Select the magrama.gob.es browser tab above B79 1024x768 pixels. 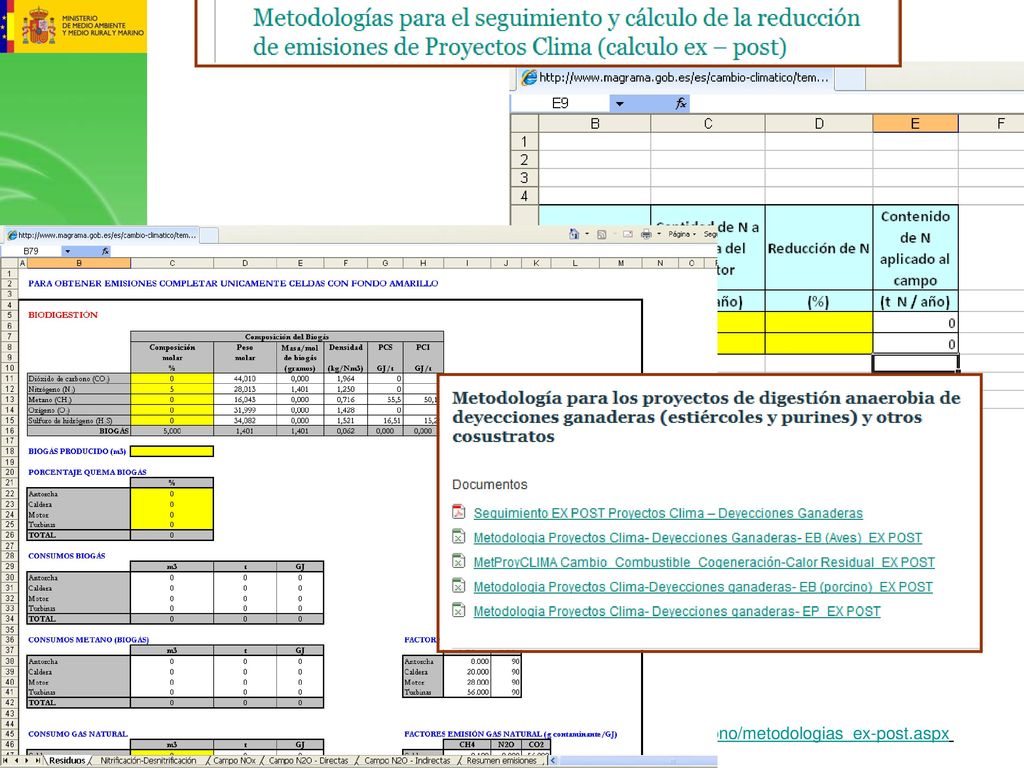(102, 235)
